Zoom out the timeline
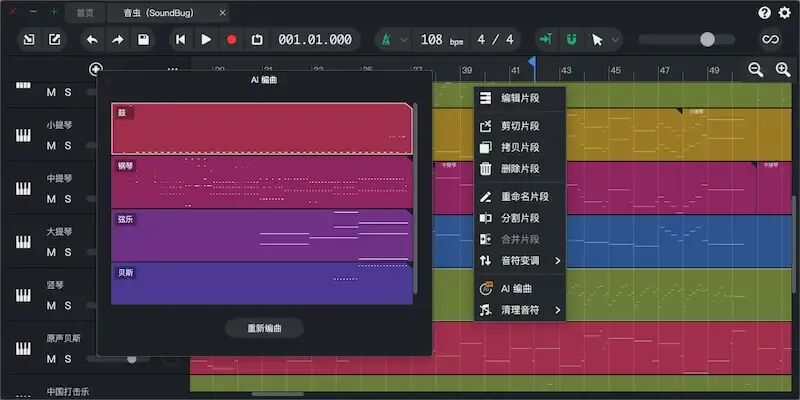 [x=756, y=69]
